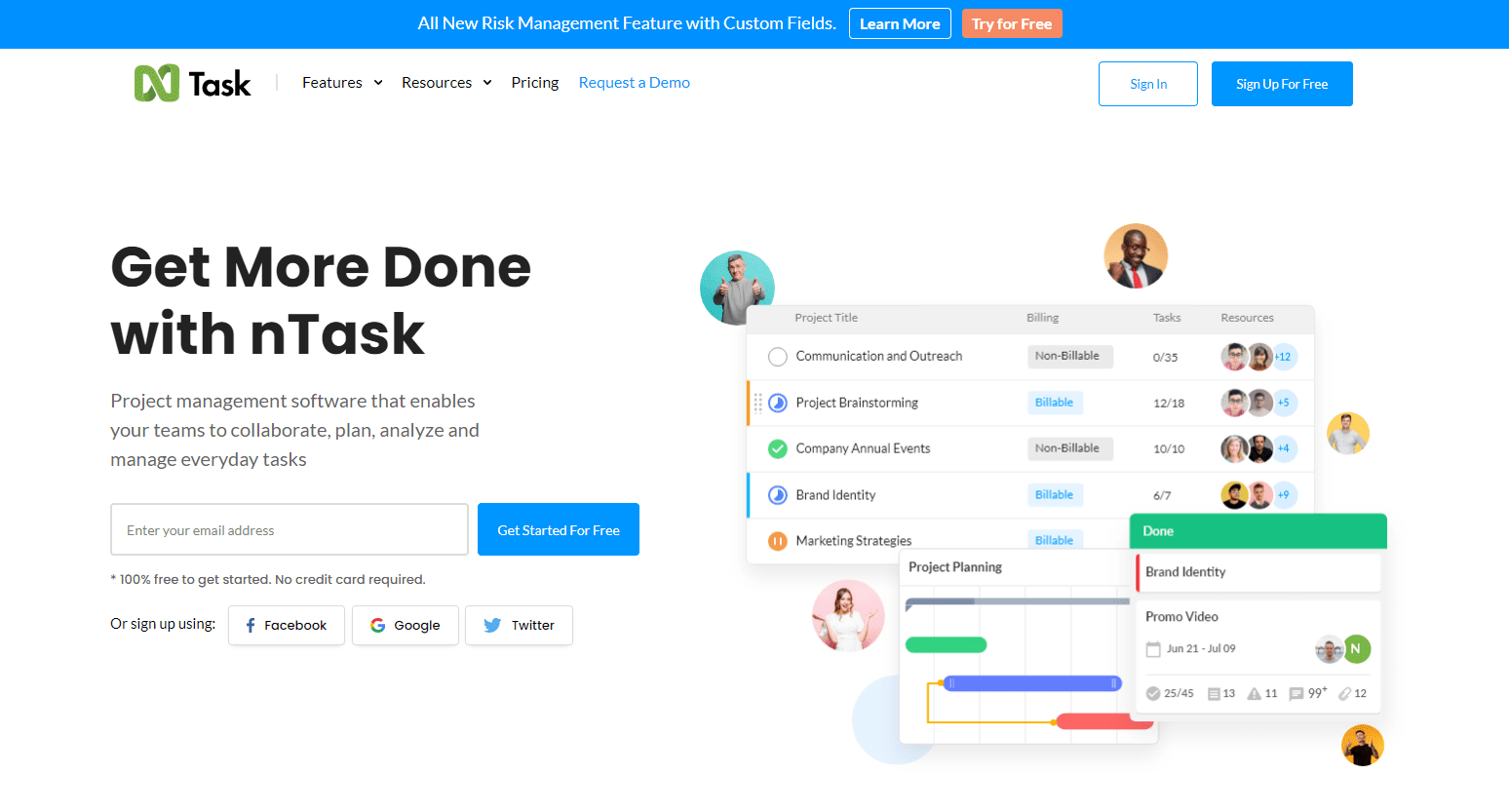Click Communication and Outreach project title
Image resolution: width=1509 pixels, height=812 pixels.
click(878, 357)
